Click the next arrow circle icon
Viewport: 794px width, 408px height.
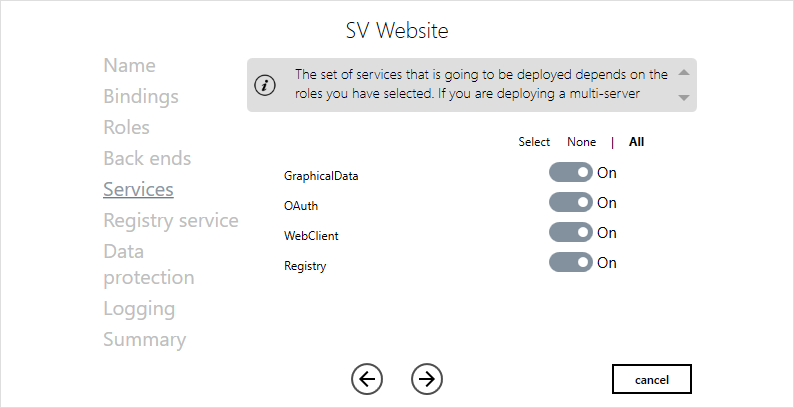427,379
